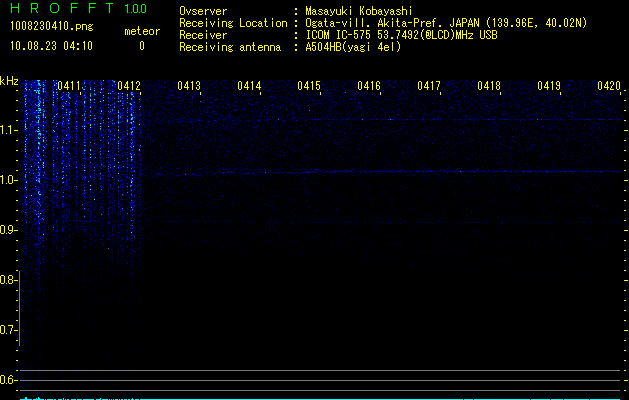Click receiver value ICOM IC-575 53.7492 MHz USB

coord(401,35)
